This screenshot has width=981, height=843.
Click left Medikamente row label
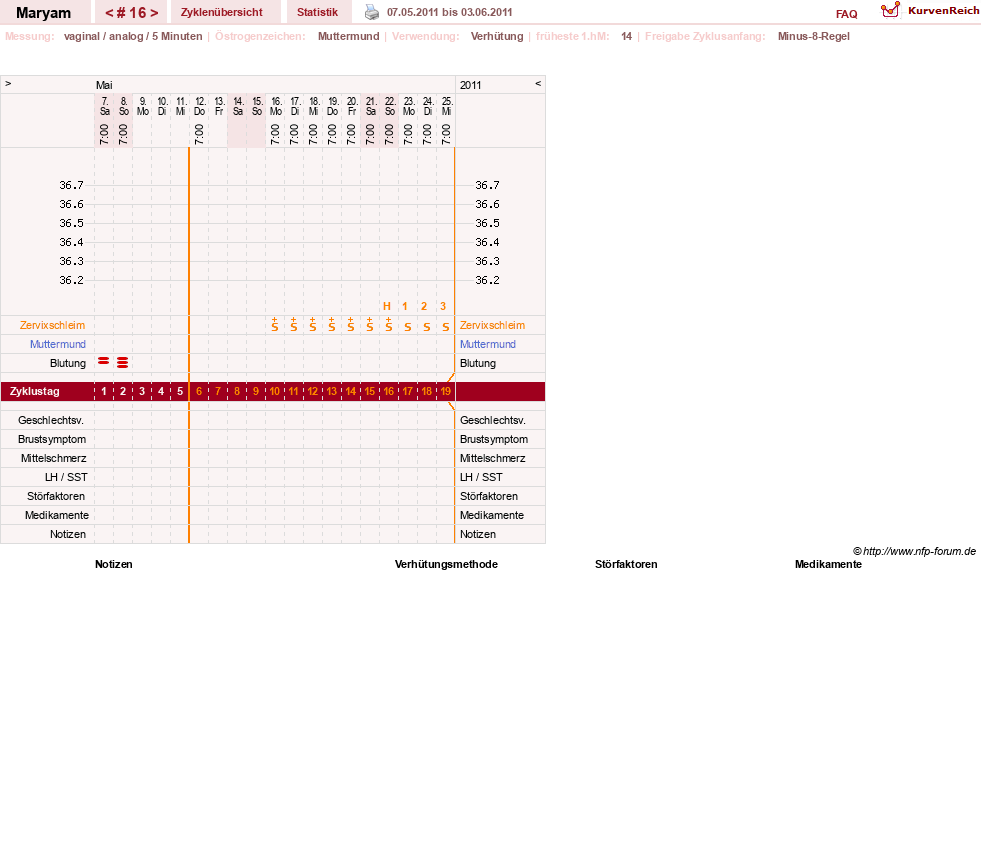tap(57, 515)
